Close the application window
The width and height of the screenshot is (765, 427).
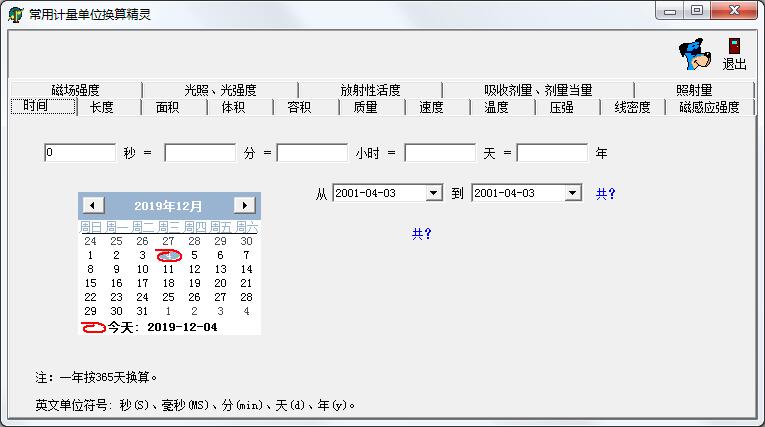pyautogui.click(x=734, y=11)
